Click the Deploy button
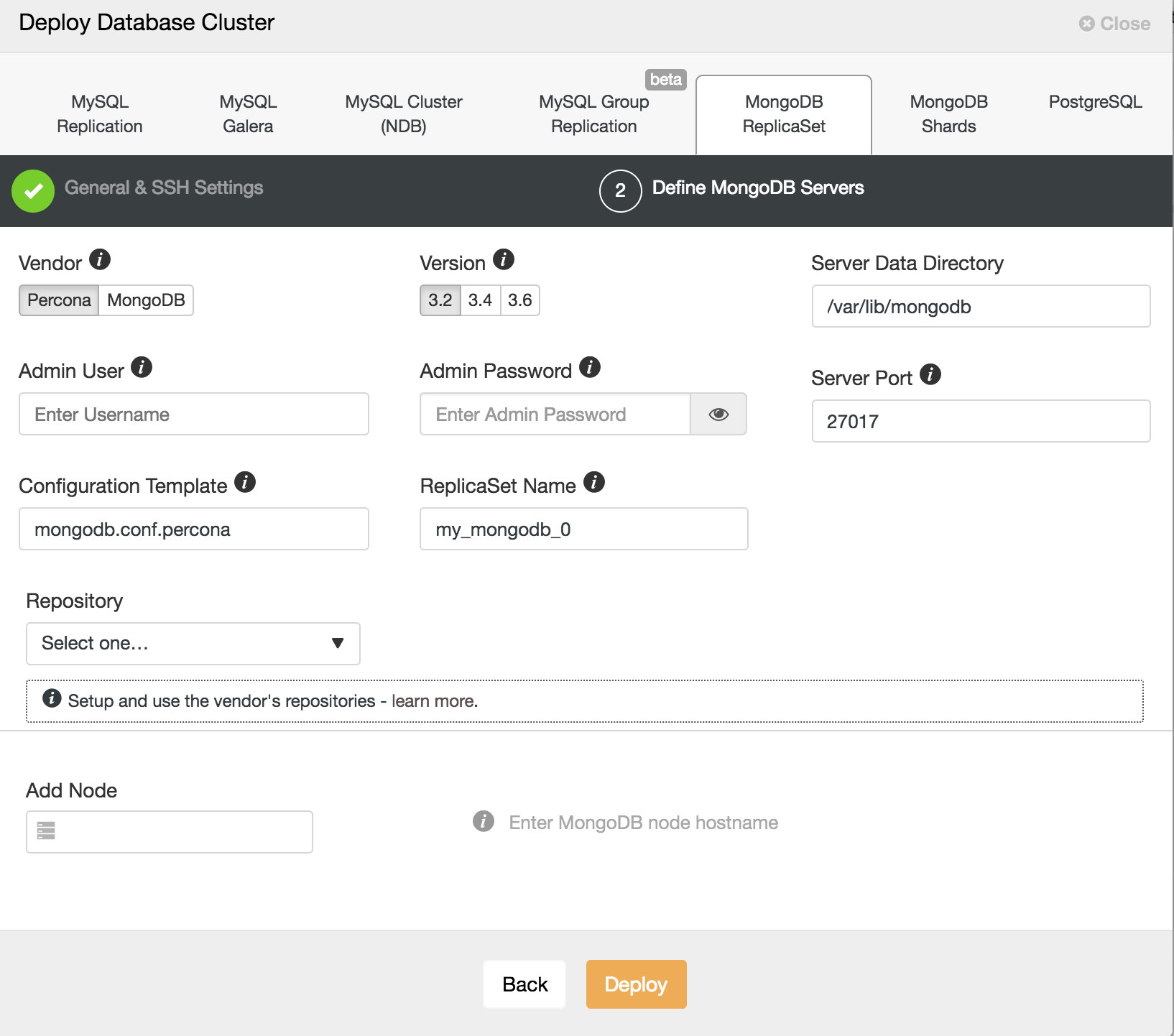This screenshot has width=1174, height=1036. [637, 984]
